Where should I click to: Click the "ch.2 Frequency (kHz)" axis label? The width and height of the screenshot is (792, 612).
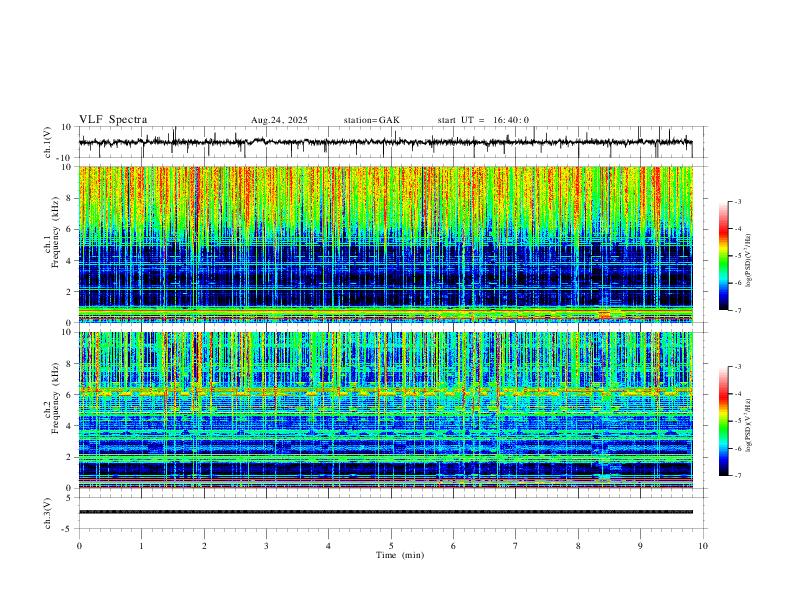click(52, 398)
